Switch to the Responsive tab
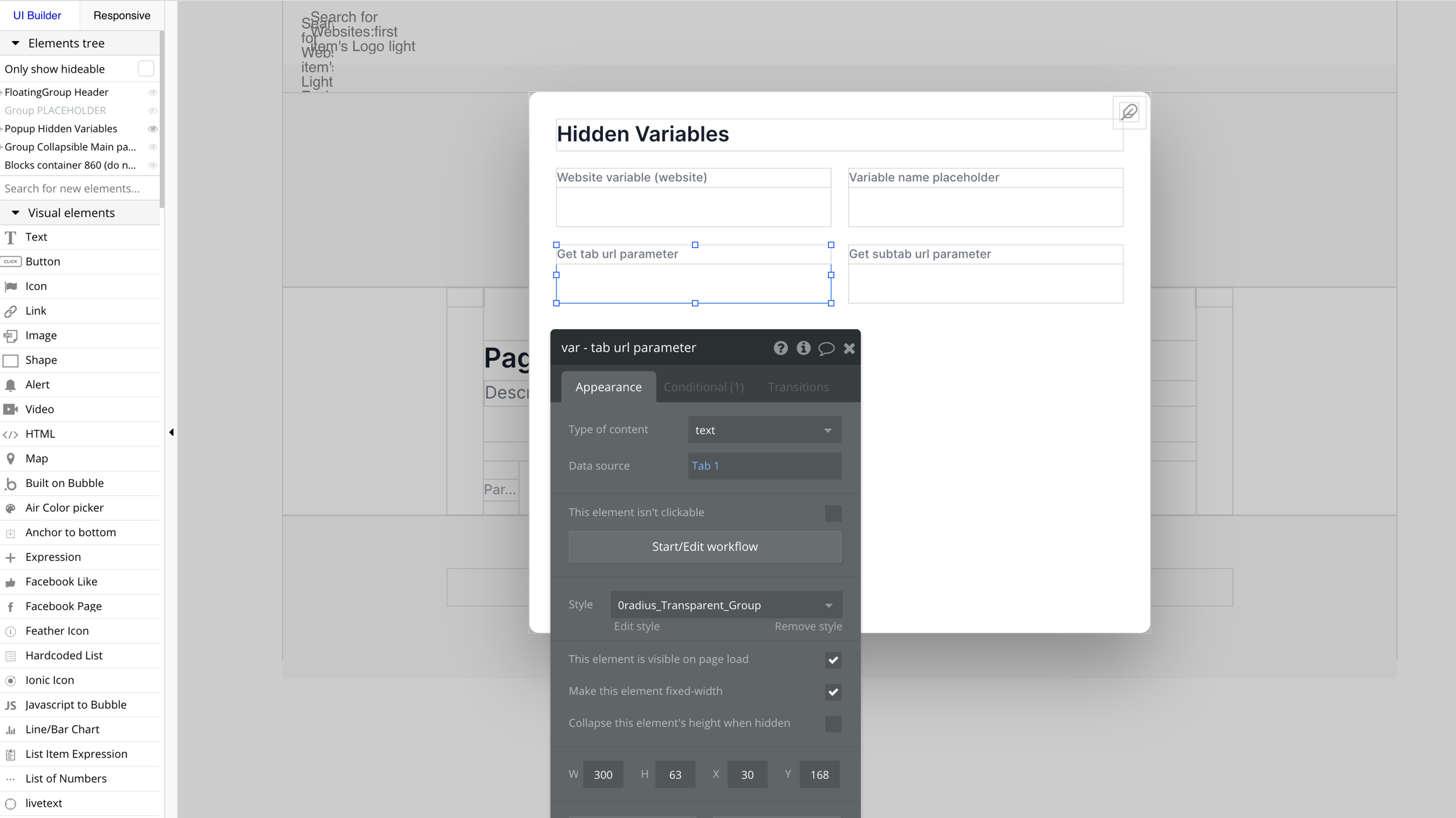Image resolution: width=1456 pixels, height=818 pixels. [121, 15]
